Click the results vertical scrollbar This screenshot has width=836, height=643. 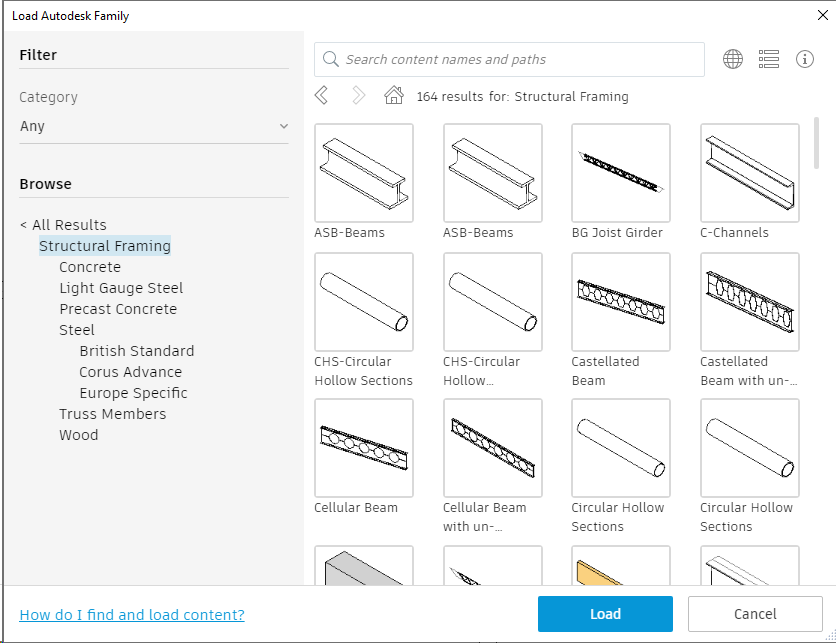[x=816, y=143]
